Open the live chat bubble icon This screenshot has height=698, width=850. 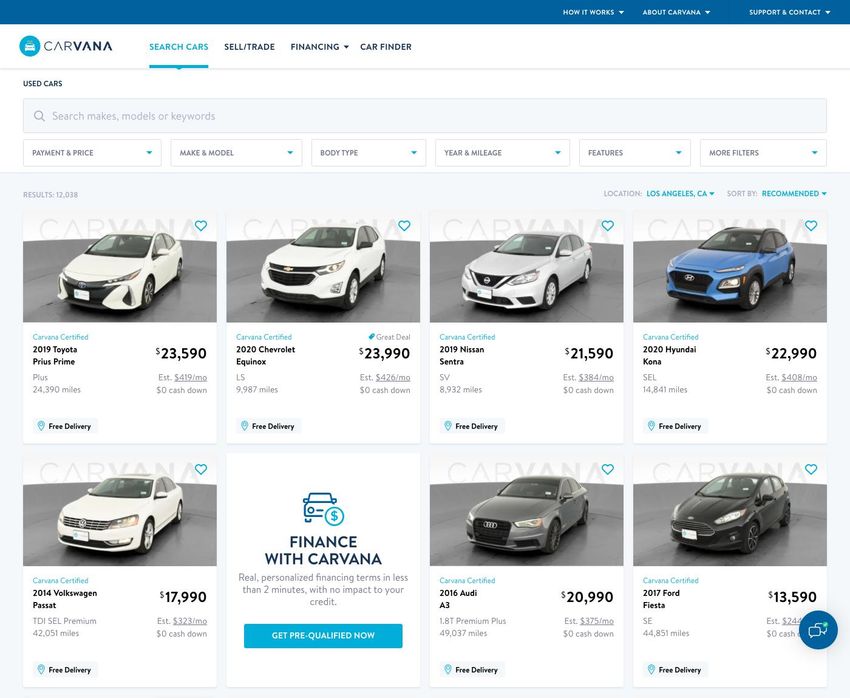pos(818,630)
